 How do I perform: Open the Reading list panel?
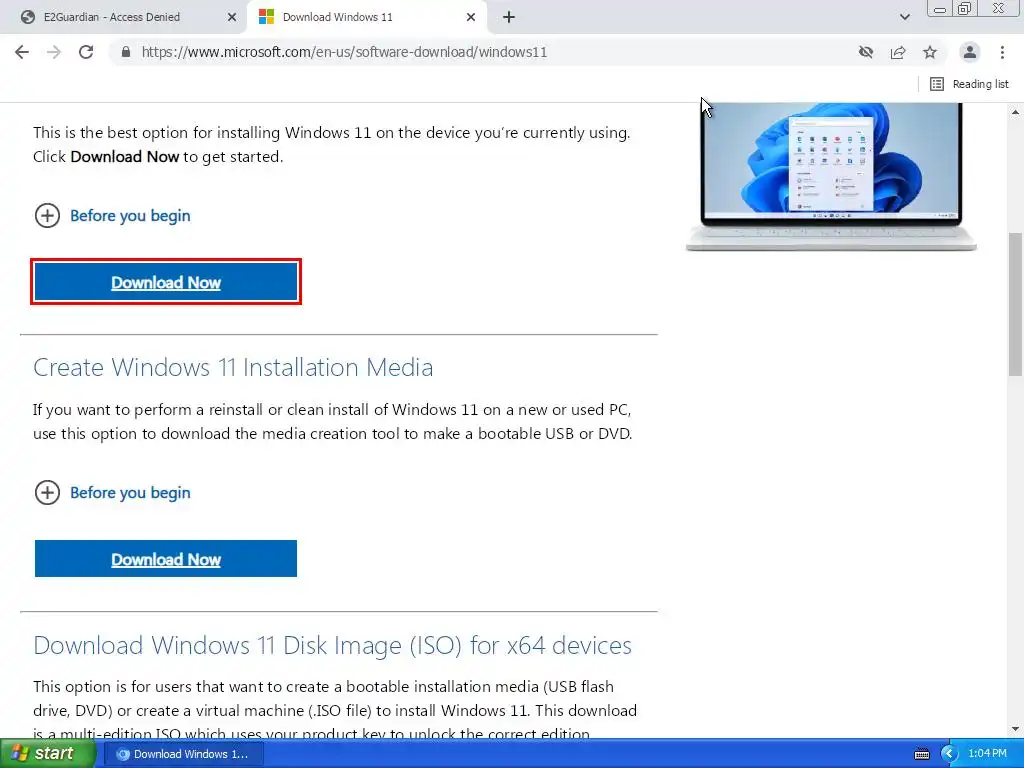pos(969,84)
